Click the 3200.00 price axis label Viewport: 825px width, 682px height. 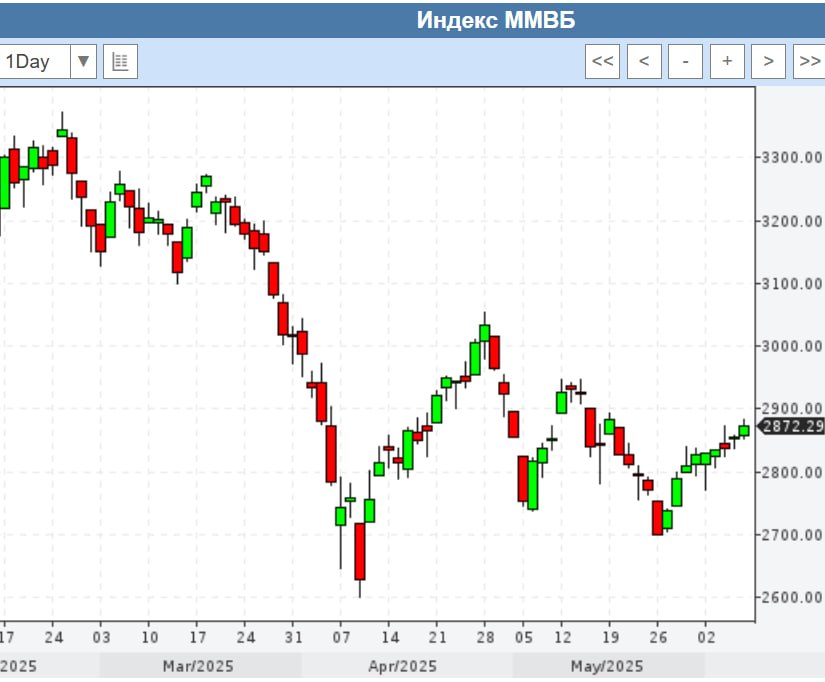(791, 222)
